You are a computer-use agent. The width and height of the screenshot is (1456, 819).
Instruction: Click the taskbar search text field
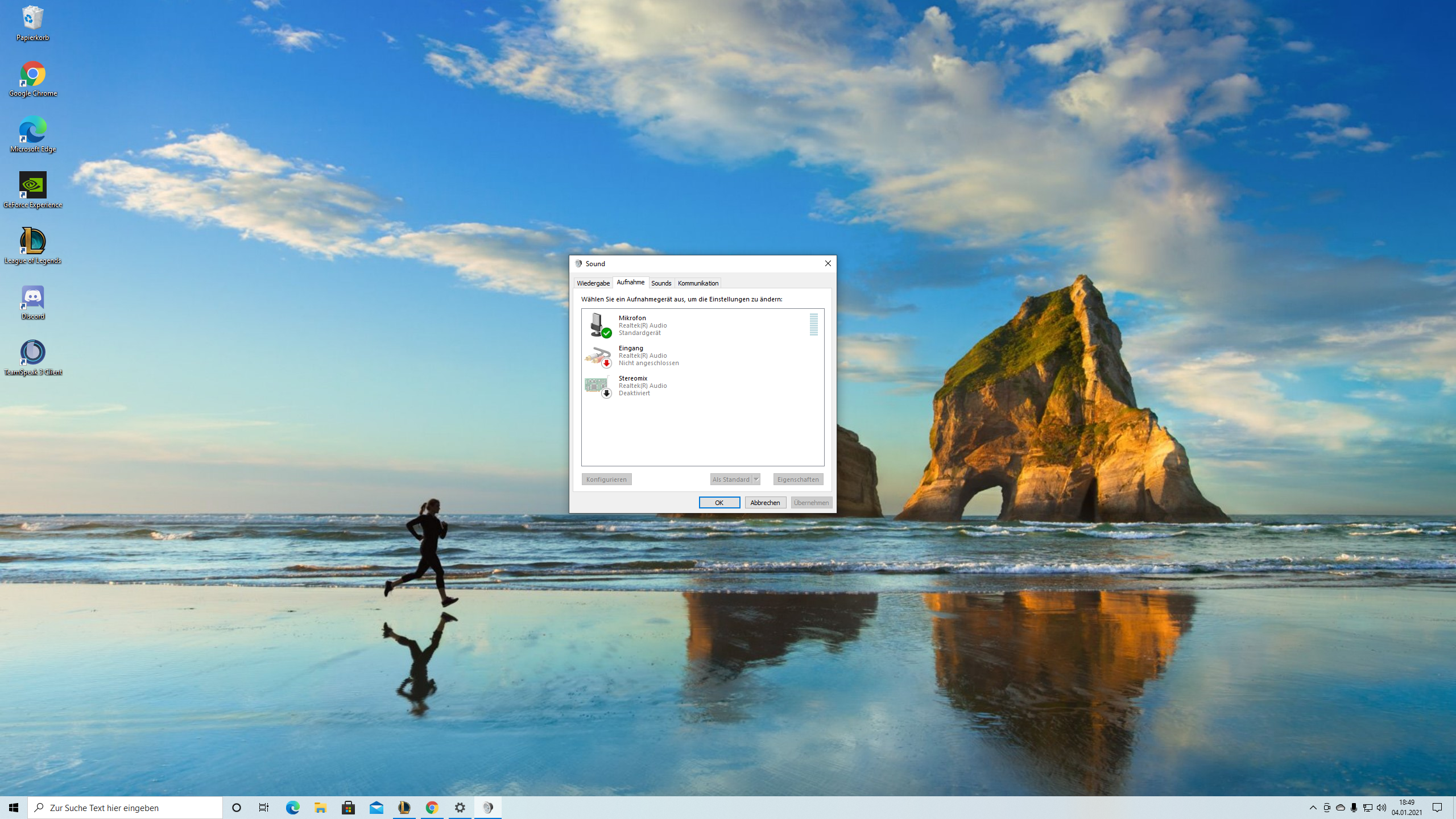pyautogui.click(x=125, y=808)
